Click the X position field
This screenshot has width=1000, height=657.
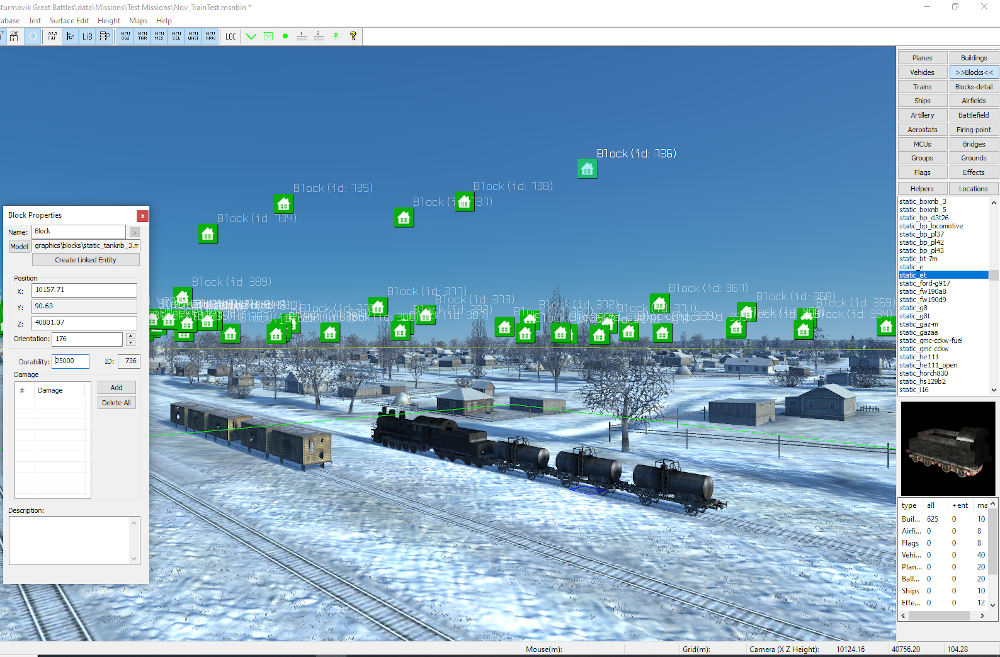tap(84, 290)
